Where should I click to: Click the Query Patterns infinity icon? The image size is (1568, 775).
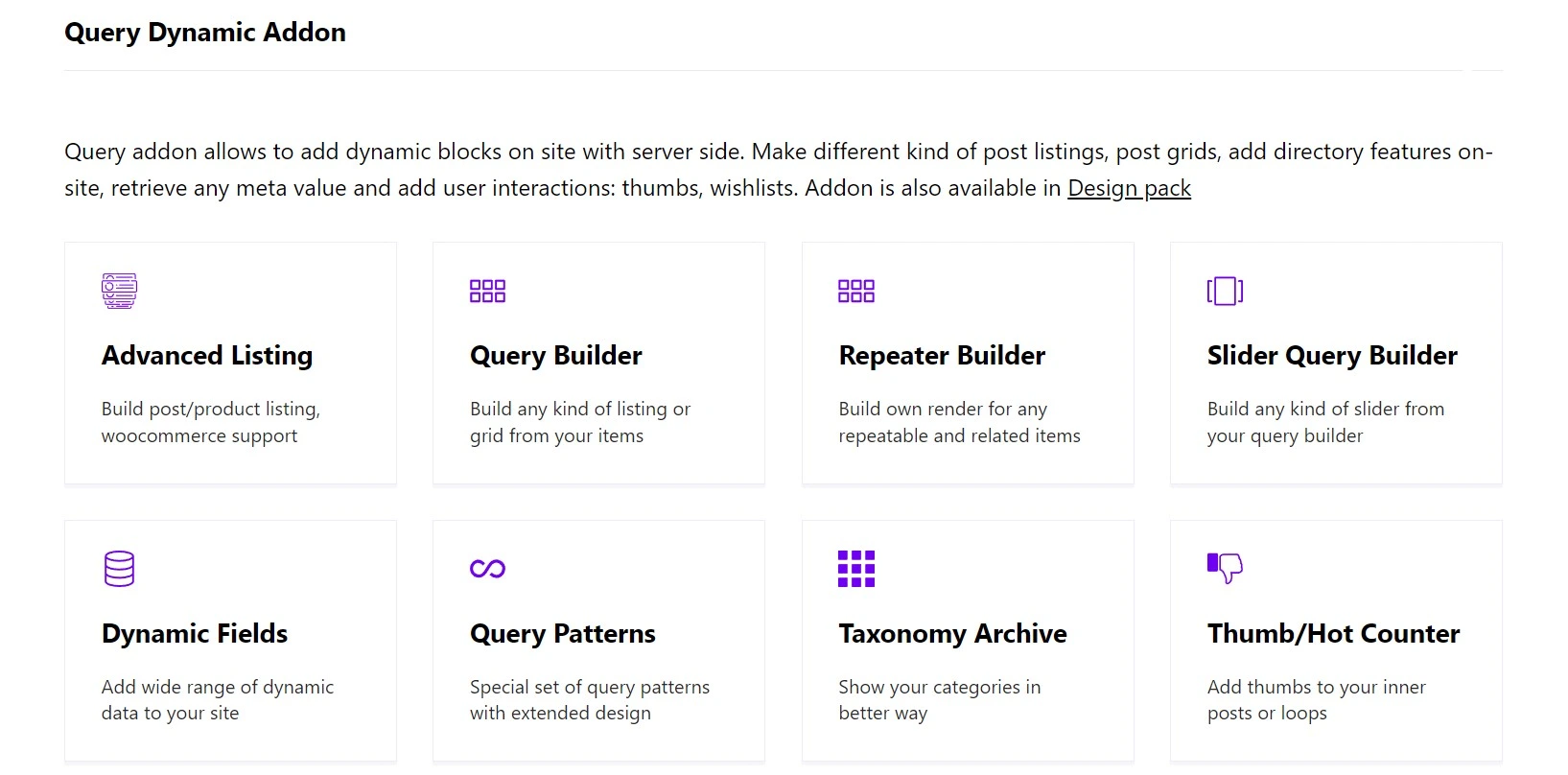click(487, 569)
